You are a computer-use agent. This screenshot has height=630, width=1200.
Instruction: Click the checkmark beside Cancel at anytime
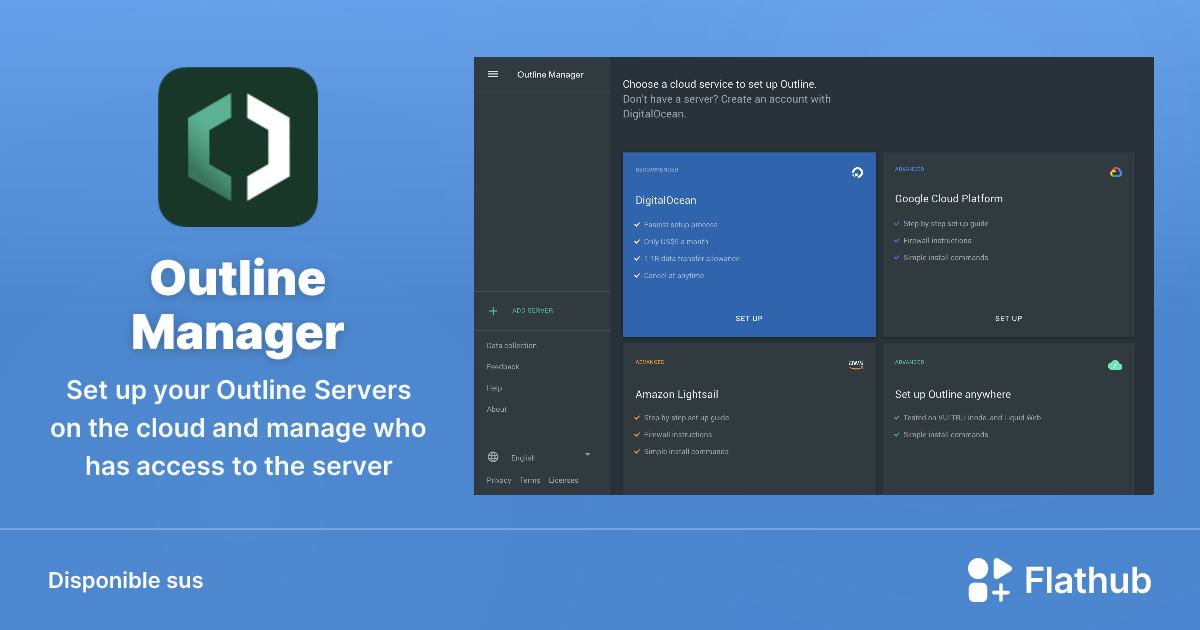638,276
